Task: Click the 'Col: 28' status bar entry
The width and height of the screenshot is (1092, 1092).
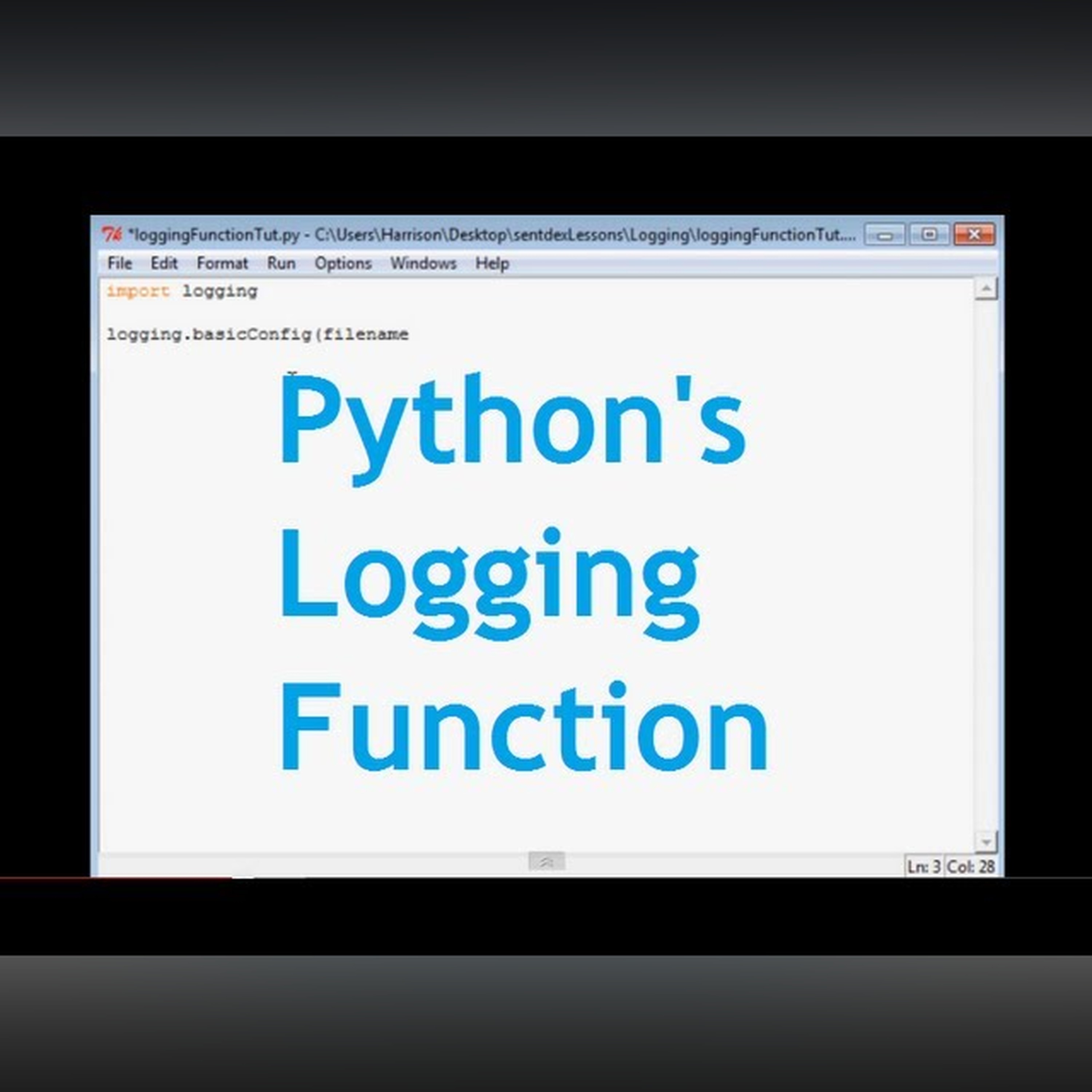Action: [x=971, y=866]
